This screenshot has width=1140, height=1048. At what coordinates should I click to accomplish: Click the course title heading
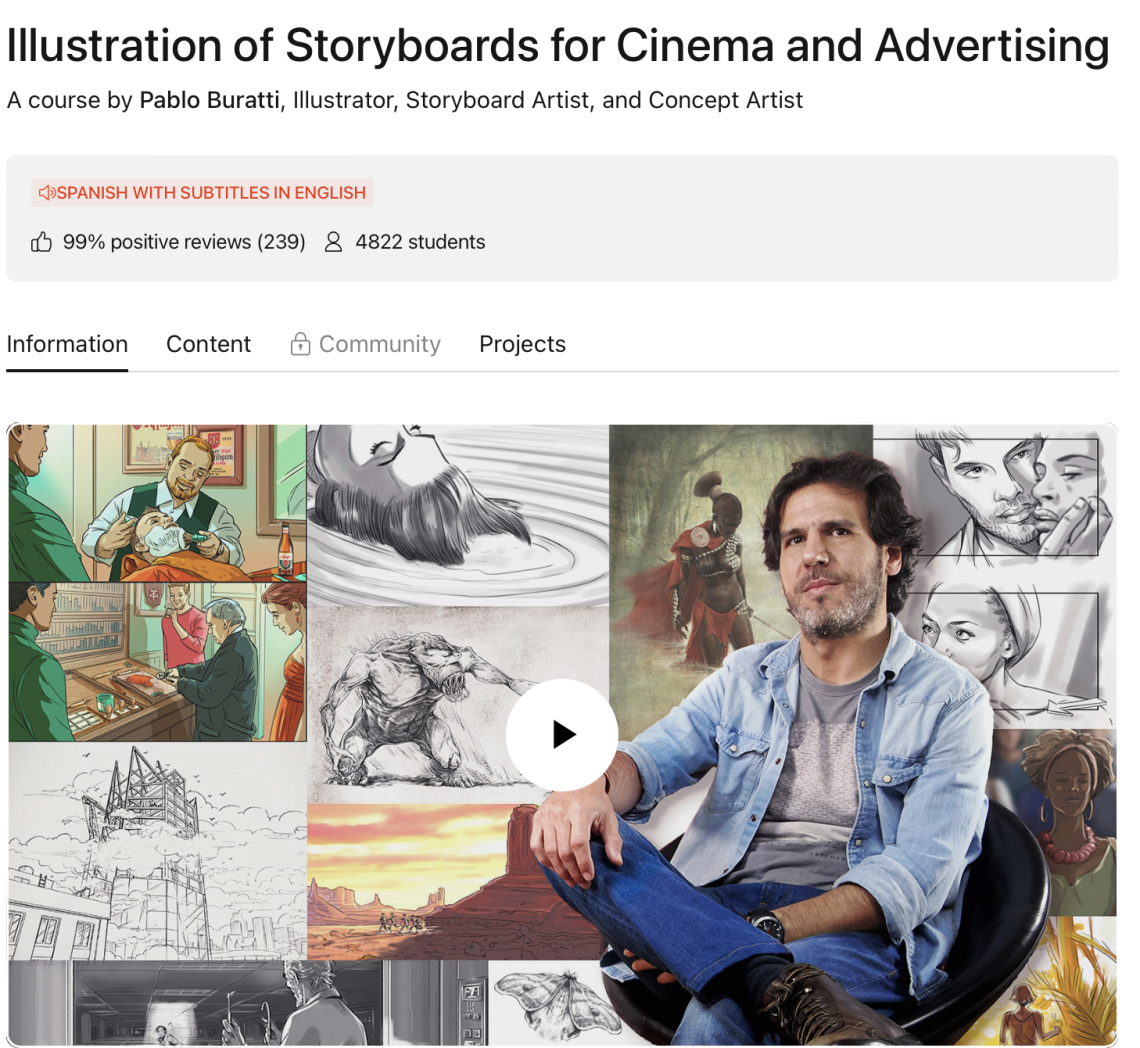(557, 46)
